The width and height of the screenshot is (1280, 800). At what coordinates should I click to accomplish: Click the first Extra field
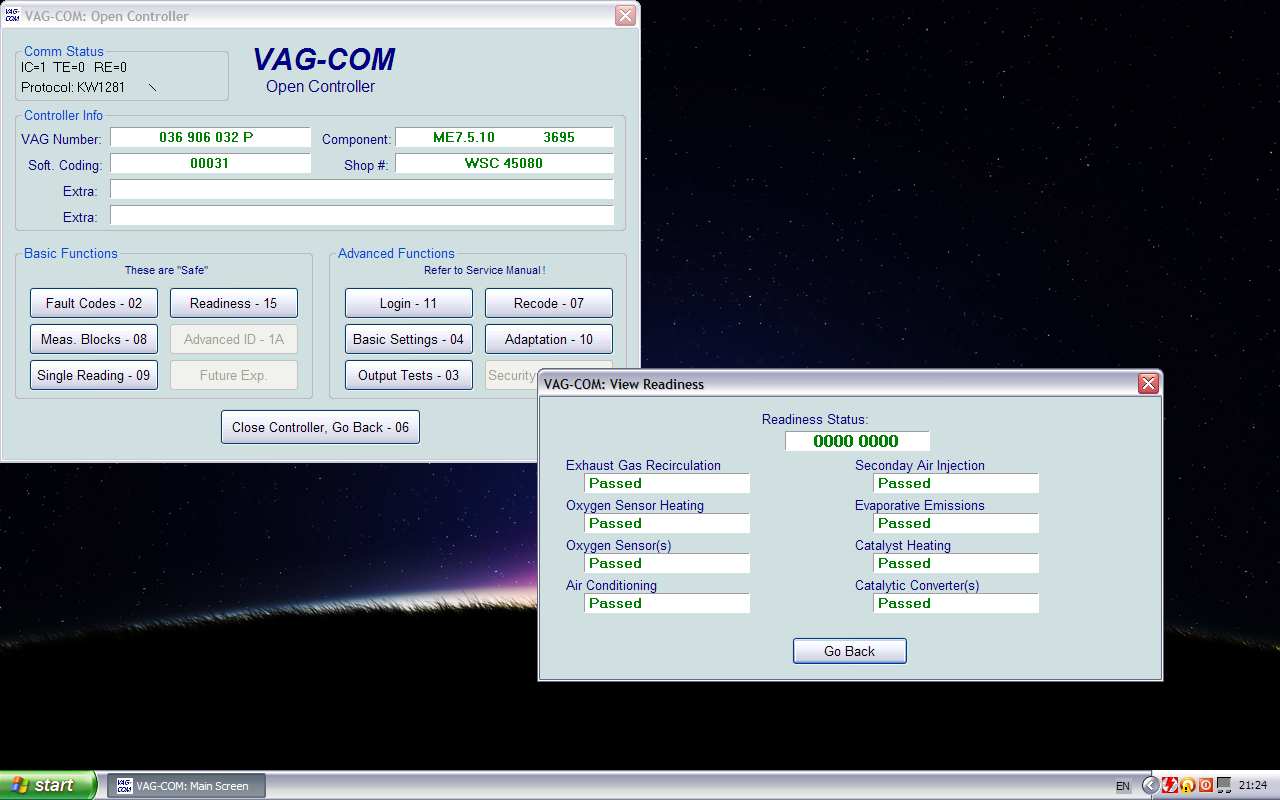[x=362, y=190]
